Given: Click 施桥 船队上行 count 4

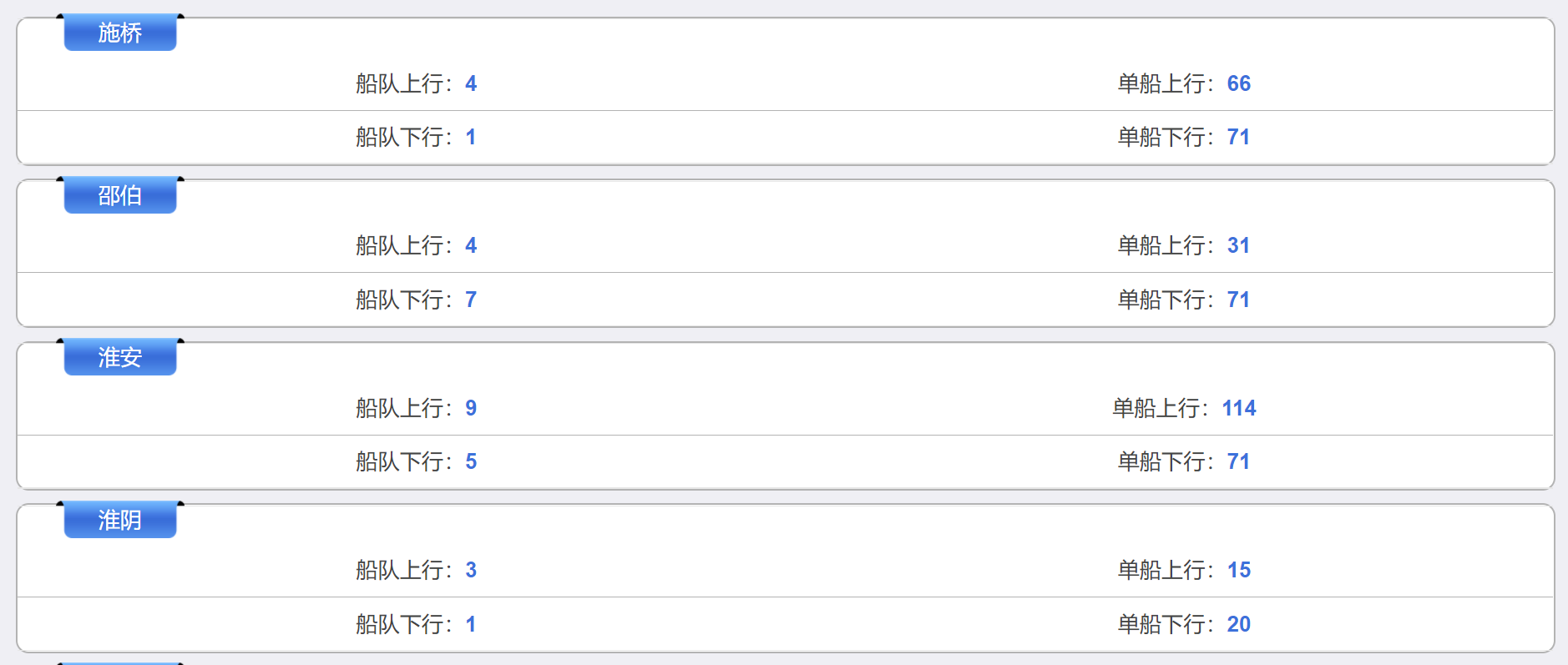Looking at the screenshot, I should coord(471,83).
